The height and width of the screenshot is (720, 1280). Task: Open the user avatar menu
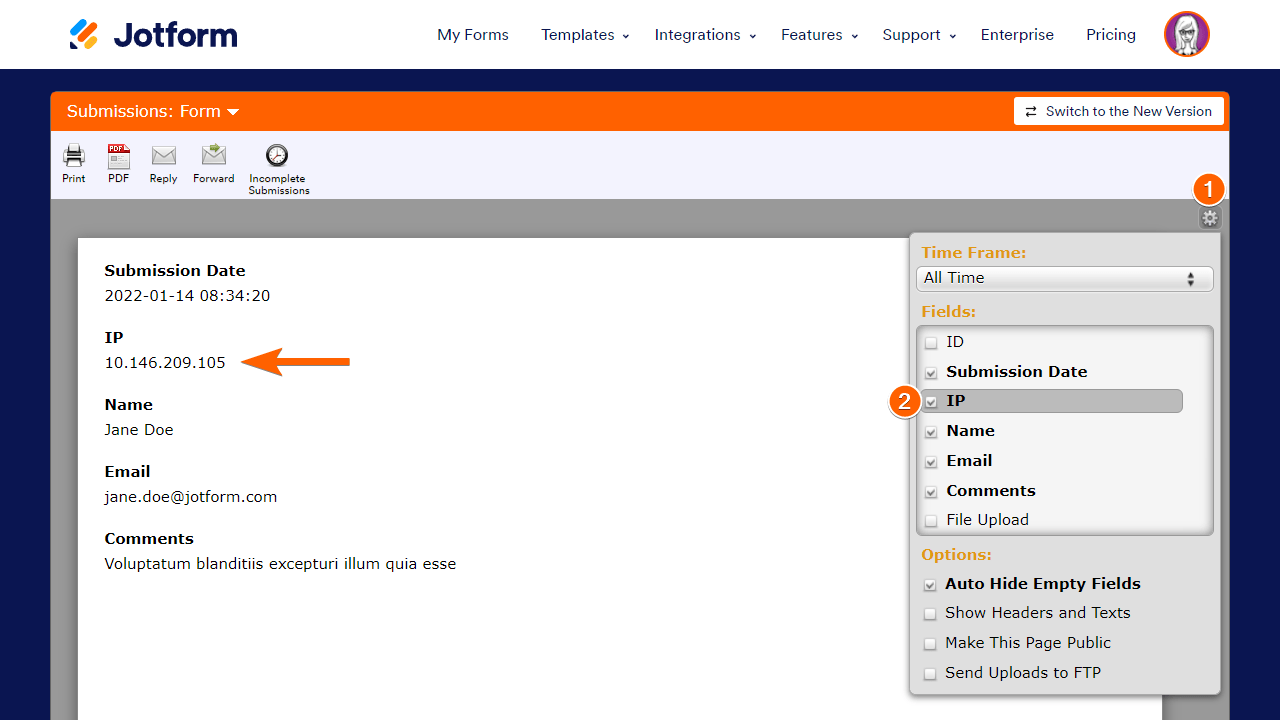pyautogui.click(x=1187, y=35)
